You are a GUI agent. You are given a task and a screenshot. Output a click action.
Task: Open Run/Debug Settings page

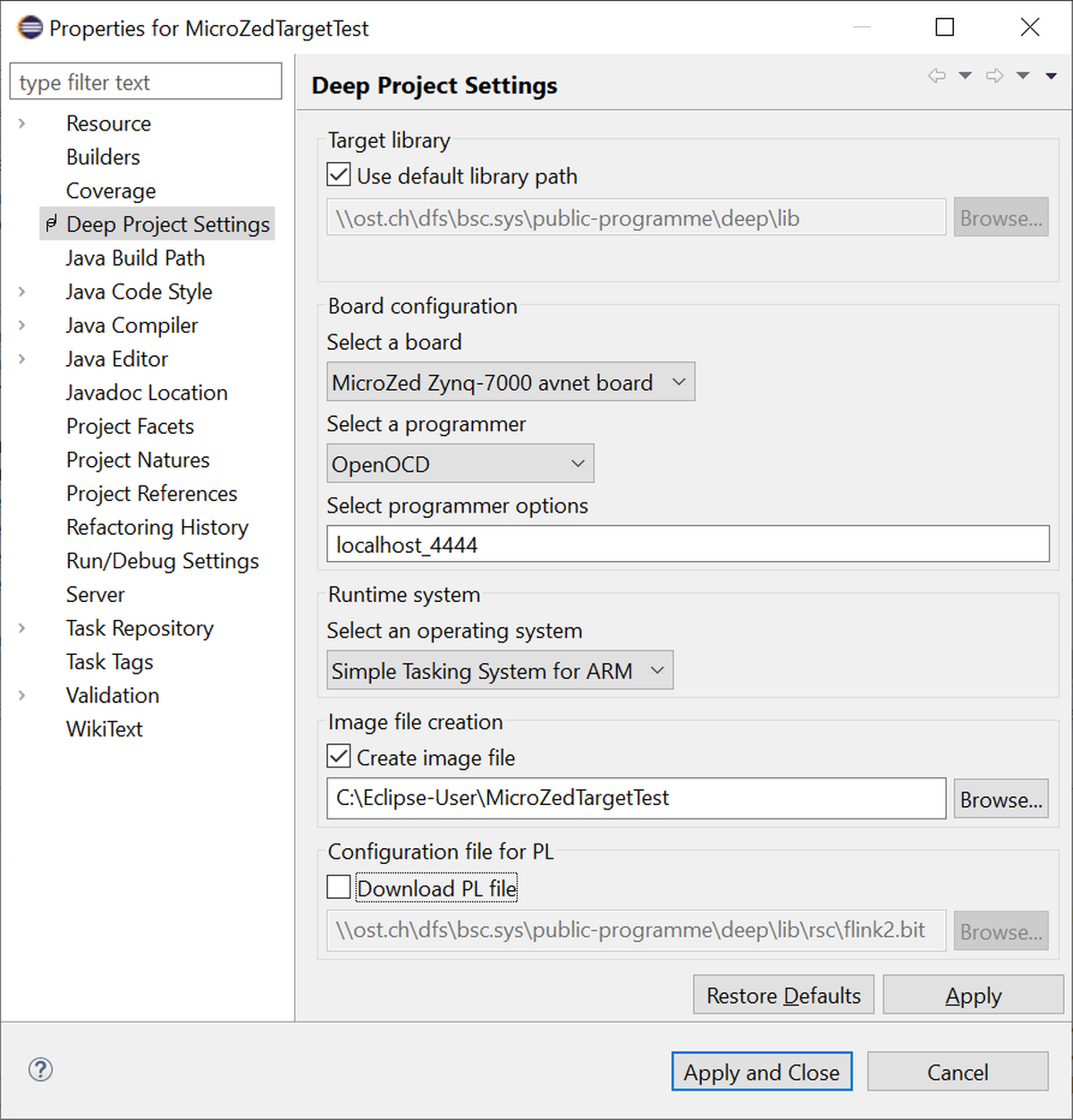point(162,561)
